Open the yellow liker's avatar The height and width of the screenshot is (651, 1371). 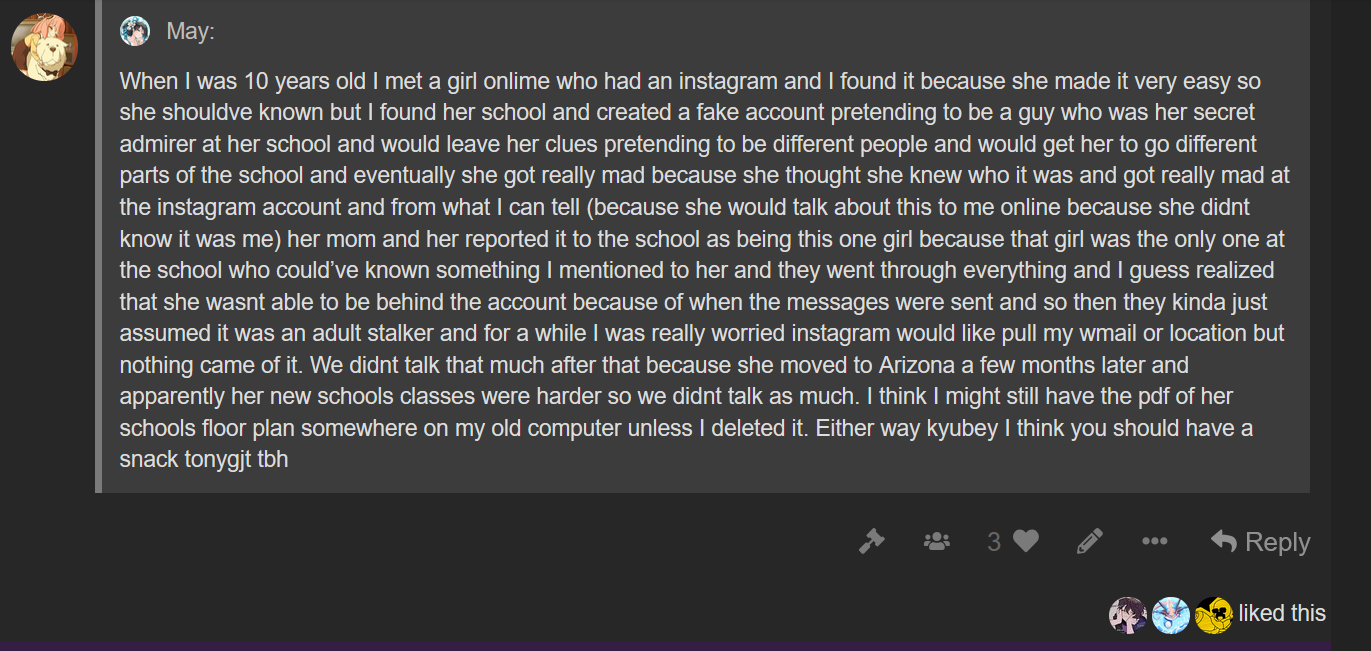tap(1213, 614)
